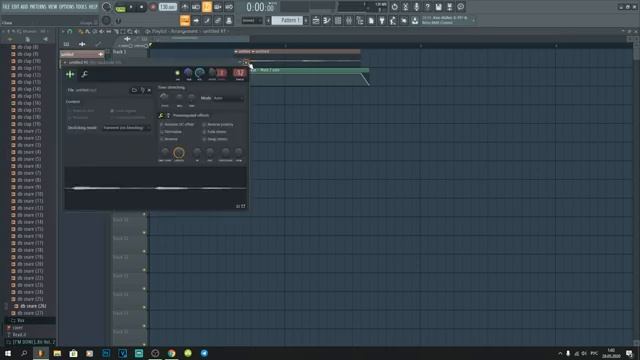Click the highlighted orange recording-option icon

click(x=207, y=7)
